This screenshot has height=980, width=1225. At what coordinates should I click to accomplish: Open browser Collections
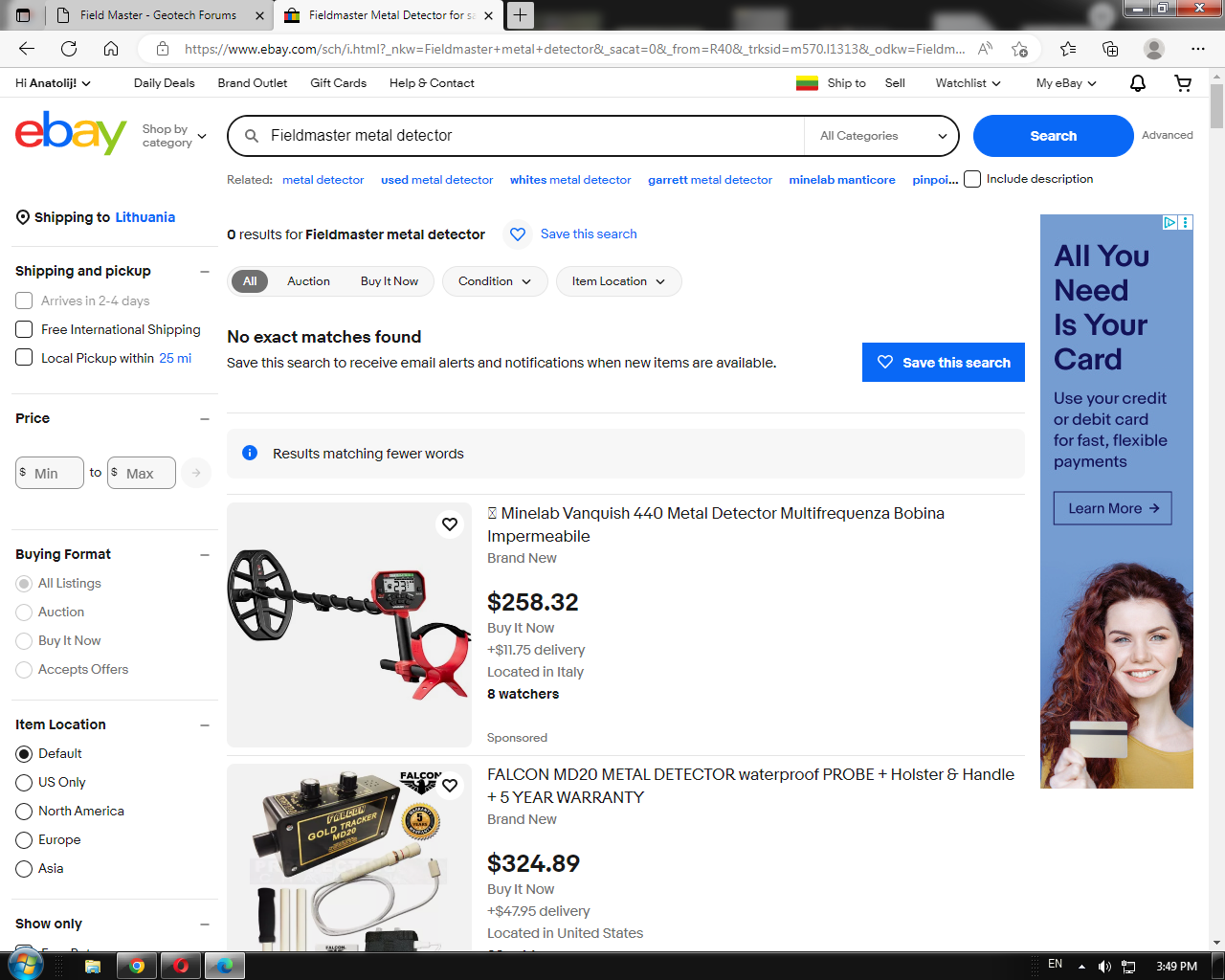(1110, 49)
